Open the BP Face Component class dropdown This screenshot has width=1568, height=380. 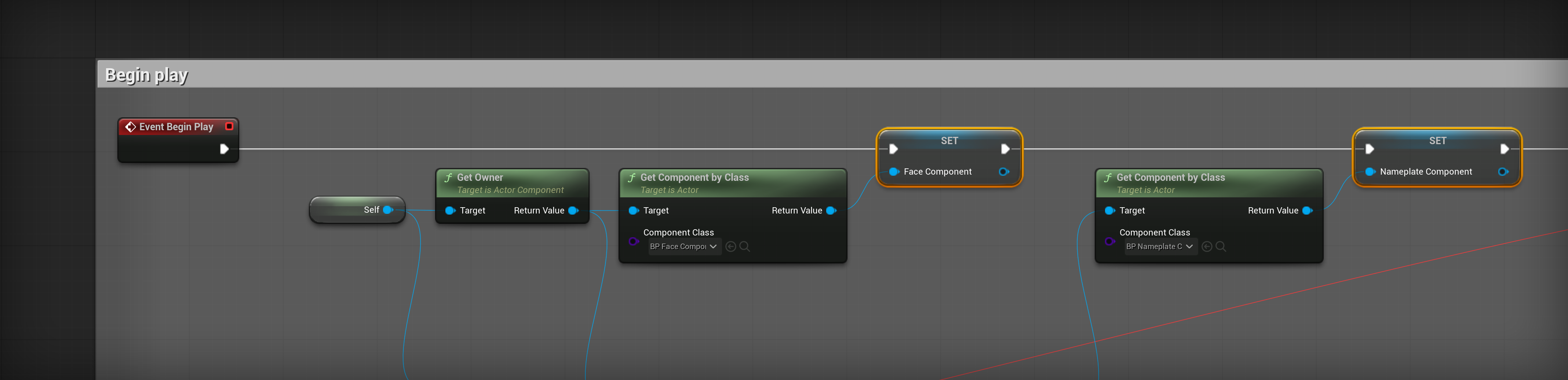(684, 246)
